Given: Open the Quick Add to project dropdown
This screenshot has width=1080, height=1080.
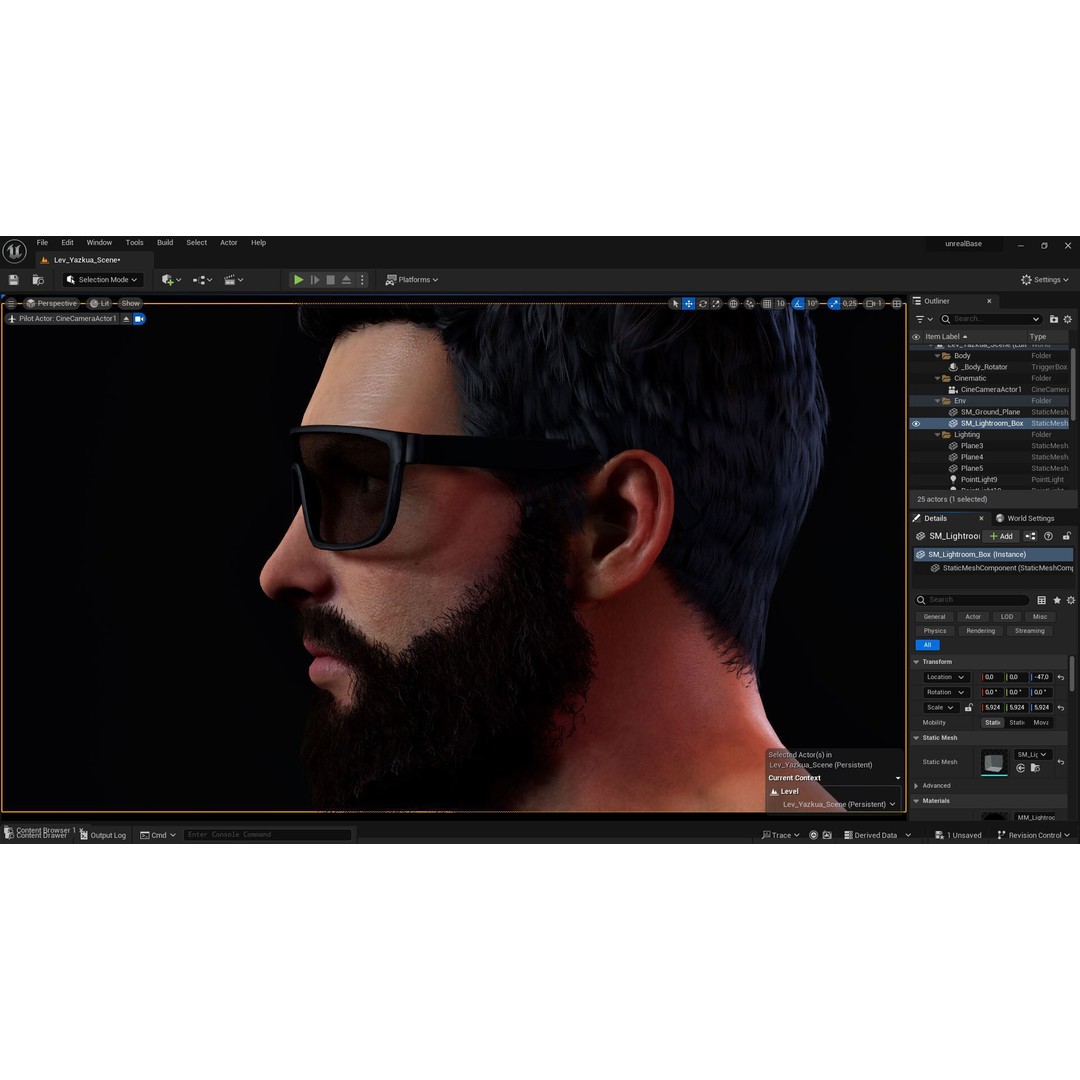Looking at the screenshot, I should (x=171, y=280).
